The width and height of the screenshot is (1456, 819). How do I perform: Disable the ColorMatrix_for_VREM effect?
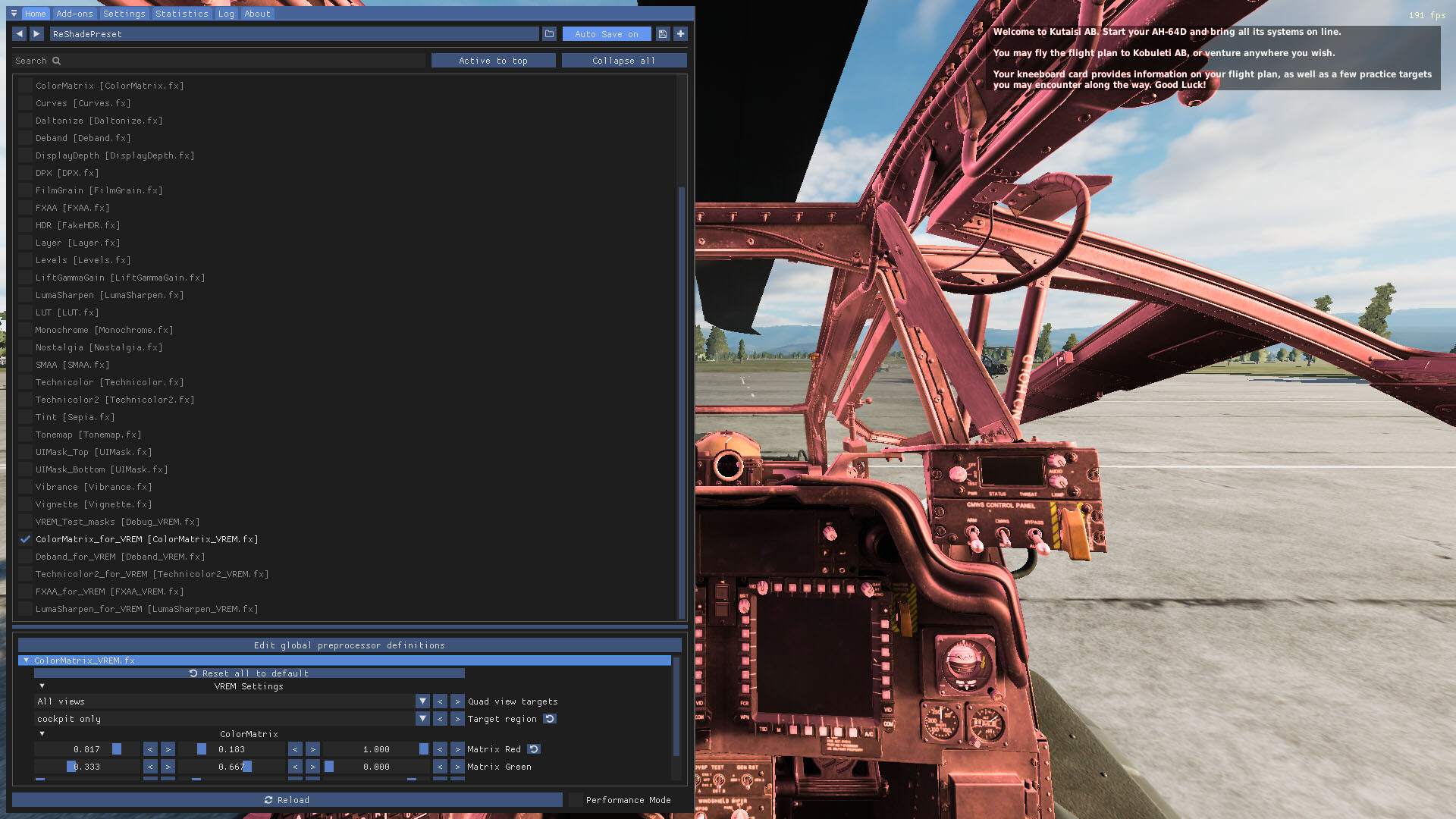click(25, 539)
